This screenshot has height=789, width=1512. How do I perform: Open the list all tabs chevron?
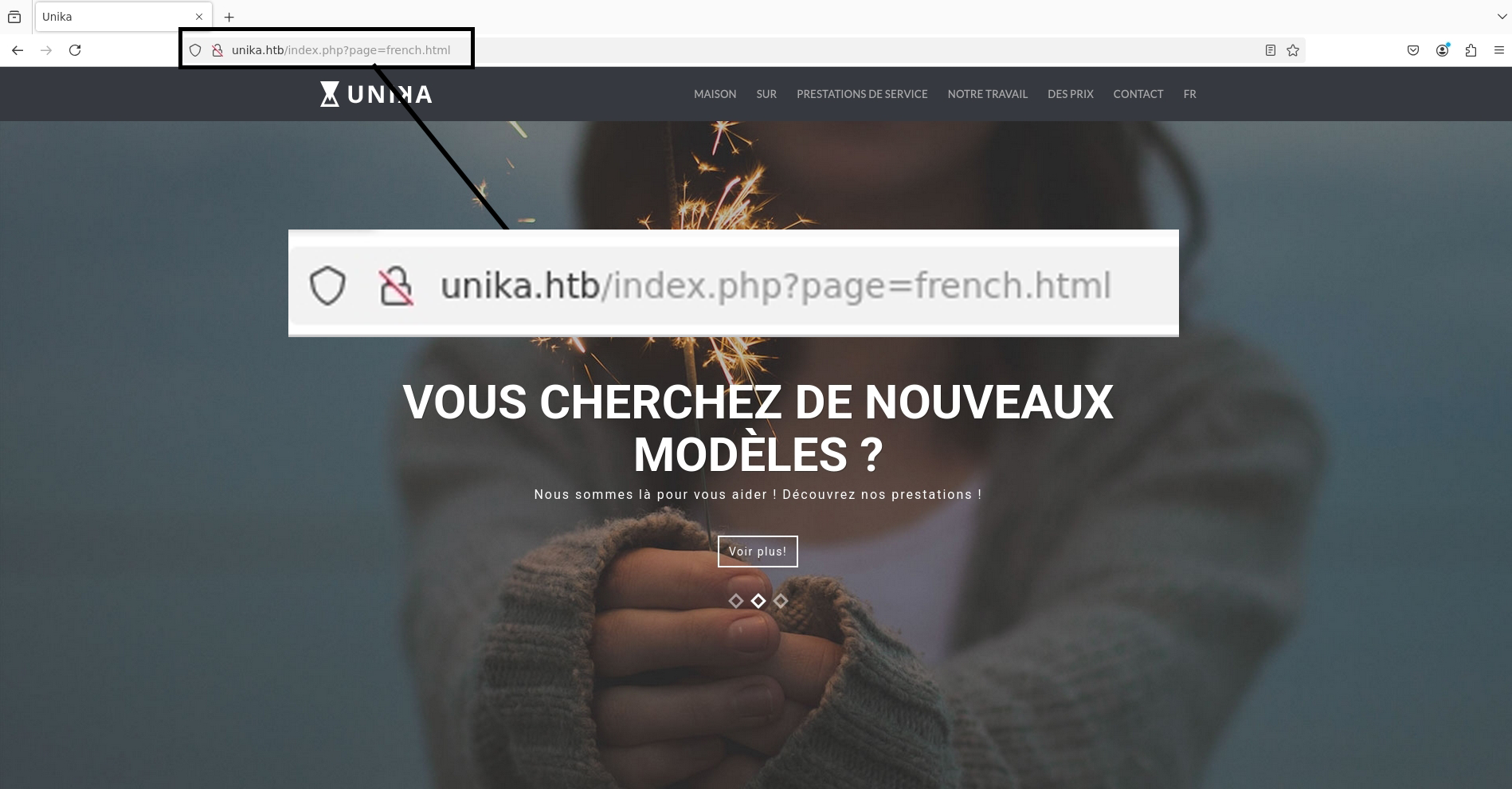coord(1502,17)
